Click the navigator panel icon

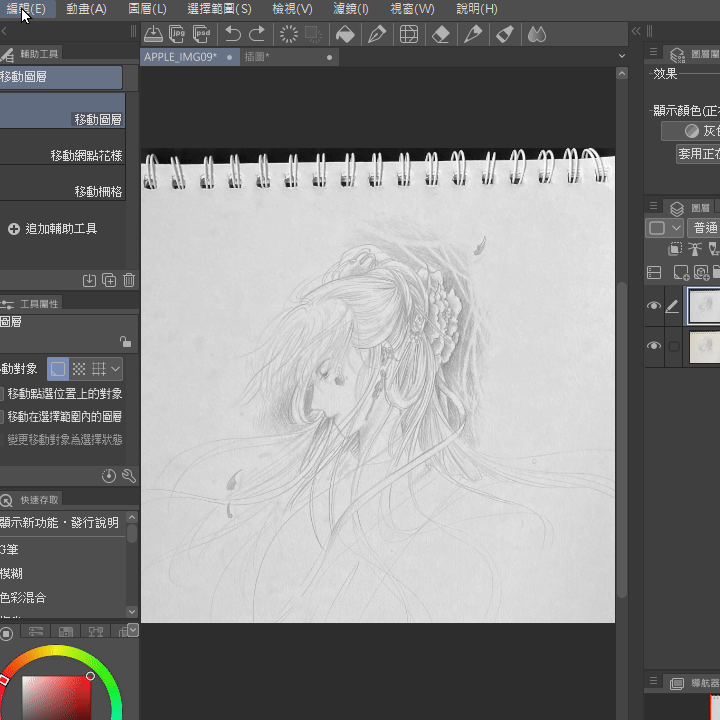(x=677, y=683)
